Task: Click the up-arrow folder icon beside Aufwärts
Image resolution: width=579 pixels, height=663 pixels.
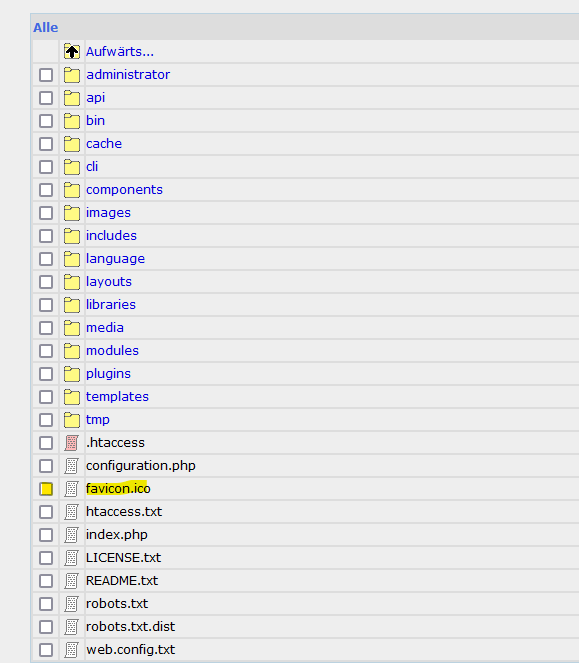Action: 72,52
